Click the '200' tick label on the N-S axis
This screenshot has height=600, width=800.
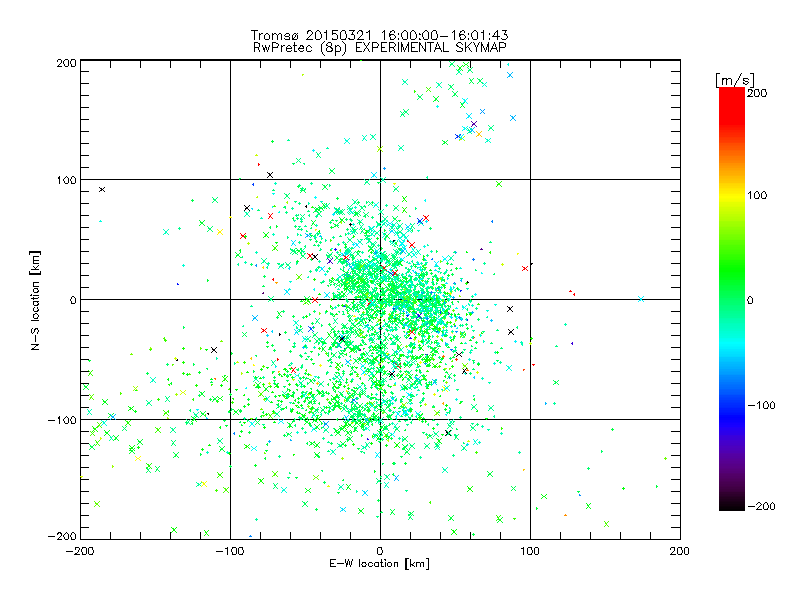66,63
